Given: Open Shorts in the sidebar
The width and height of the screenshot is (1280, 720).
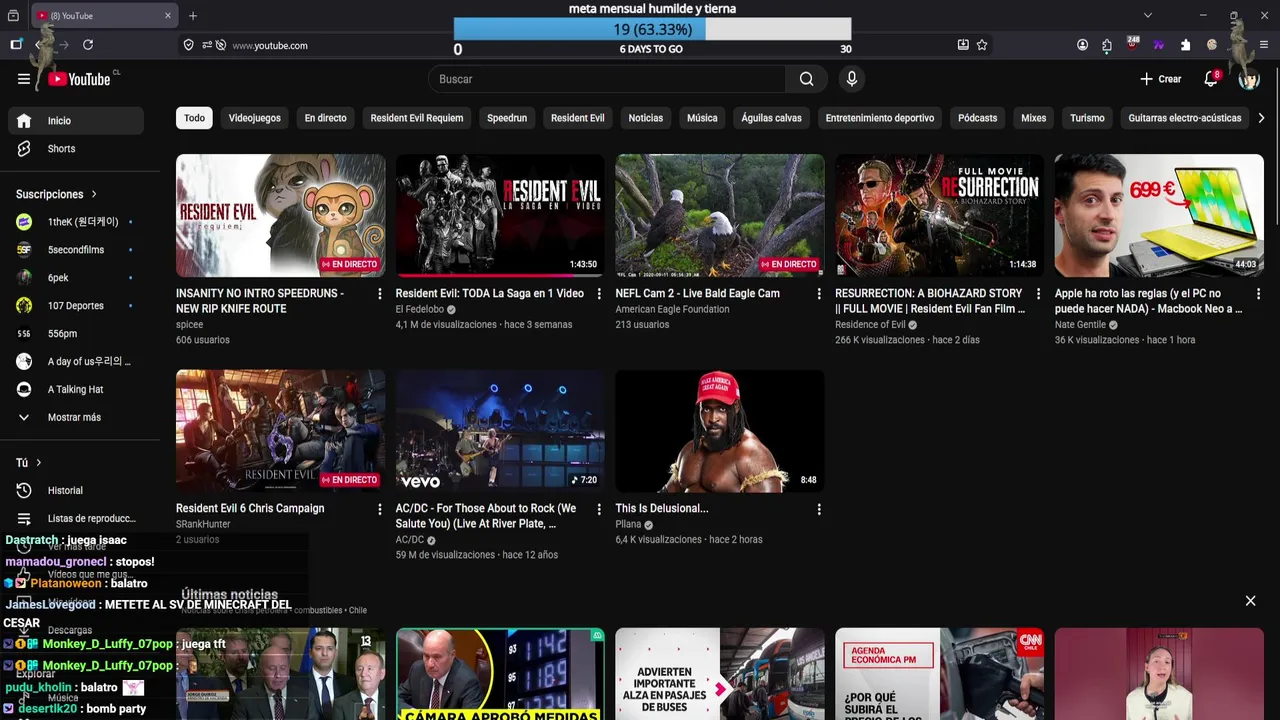Looking at the screenshot, I should click(76, 149).
